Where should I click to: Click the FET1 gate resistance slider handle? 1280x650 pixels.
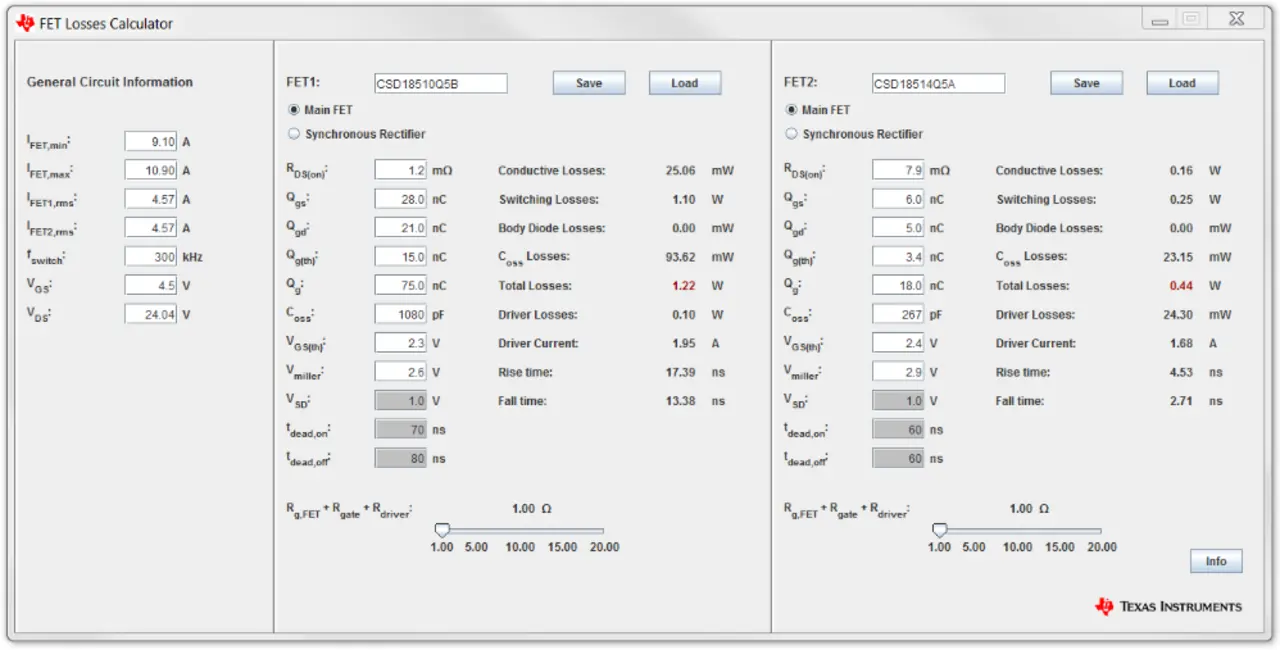coord(441,530)
